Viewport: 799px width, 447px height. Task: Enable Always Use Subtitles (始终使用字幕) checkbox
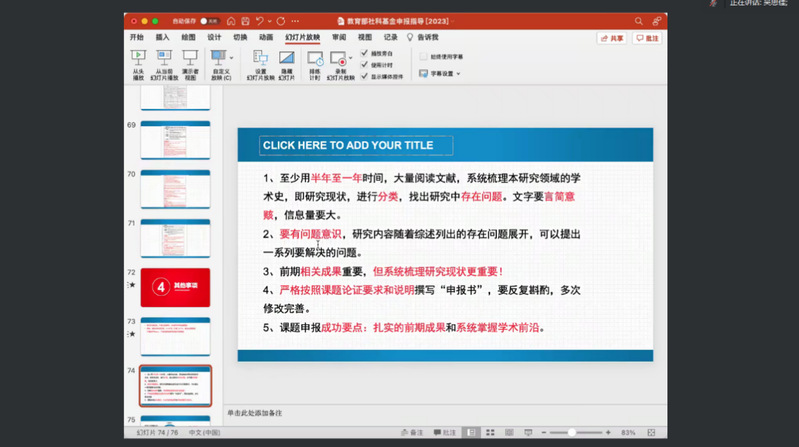click(x=423, y=57)
